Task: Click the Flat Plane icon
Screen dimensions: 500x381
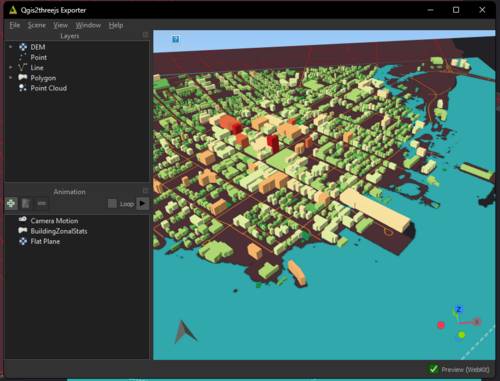Action: [x=23, y=241]
